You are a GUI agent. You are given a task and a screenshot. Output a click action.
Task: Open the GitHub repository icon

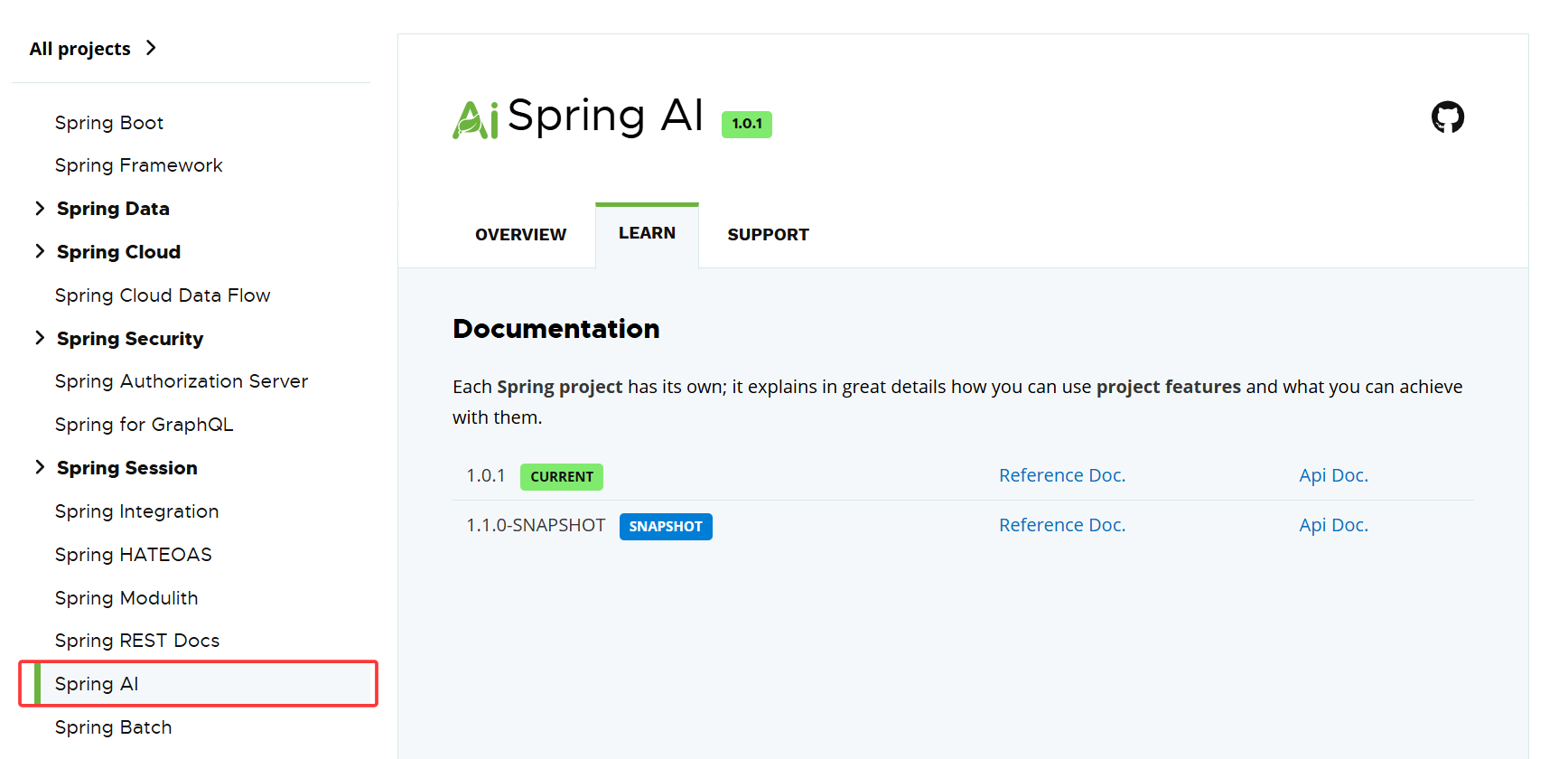(x=1448, y=117)
